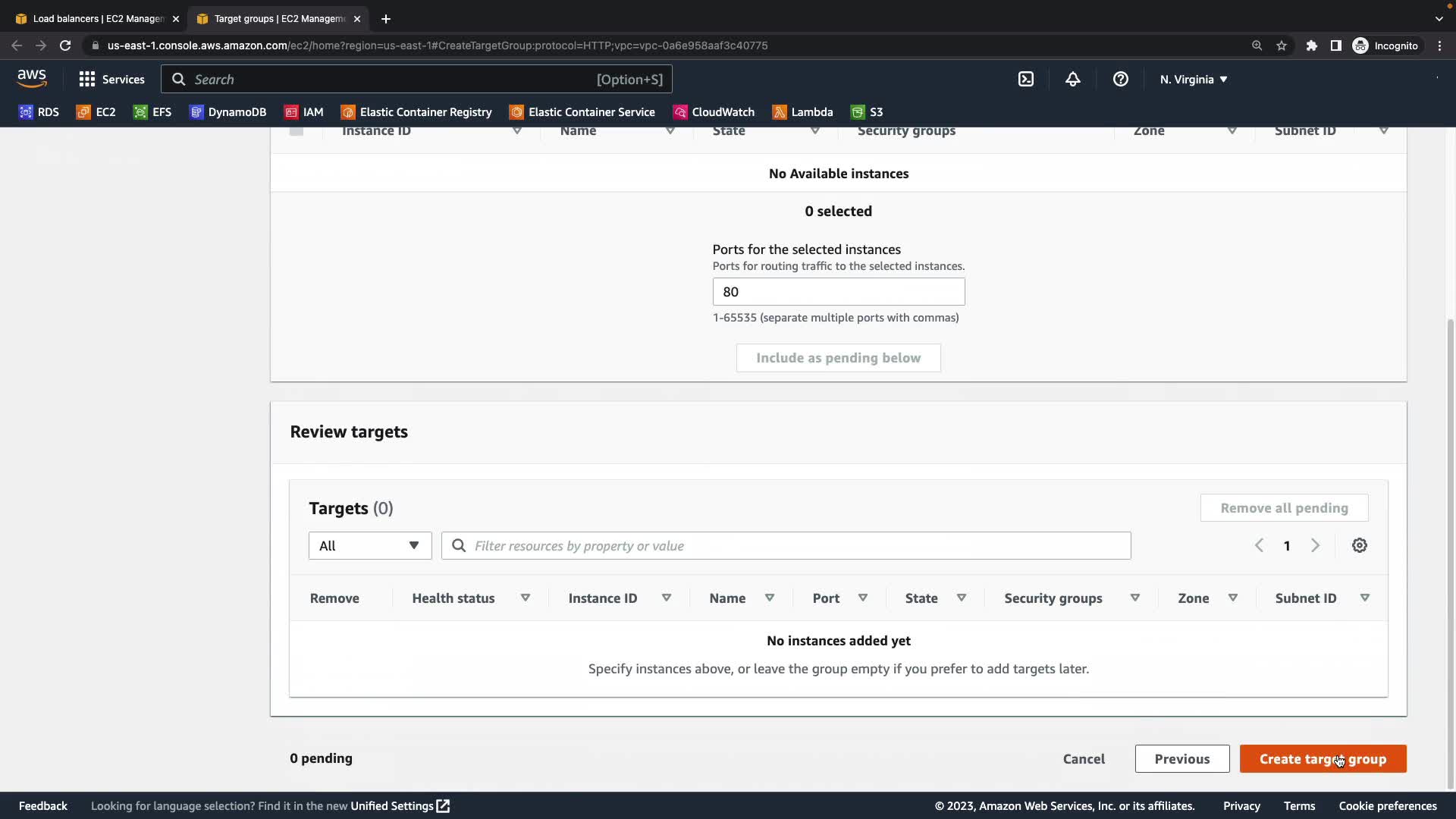Click the ports input field

838,292
